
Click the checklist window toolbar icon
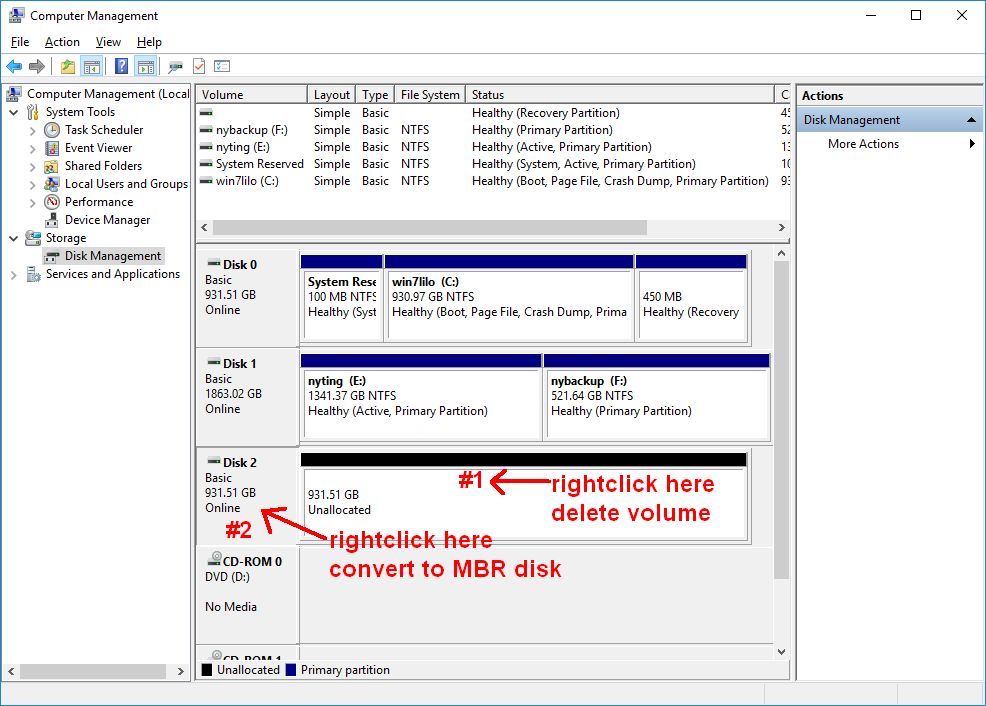click(x=222, y=66)
